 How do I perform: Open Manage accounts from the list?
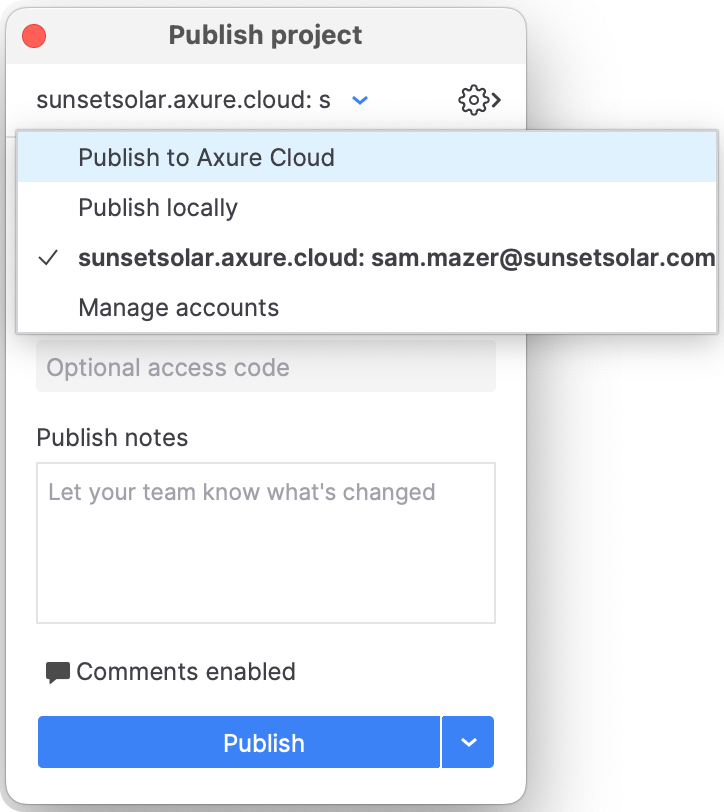click(x=178, y=308)
